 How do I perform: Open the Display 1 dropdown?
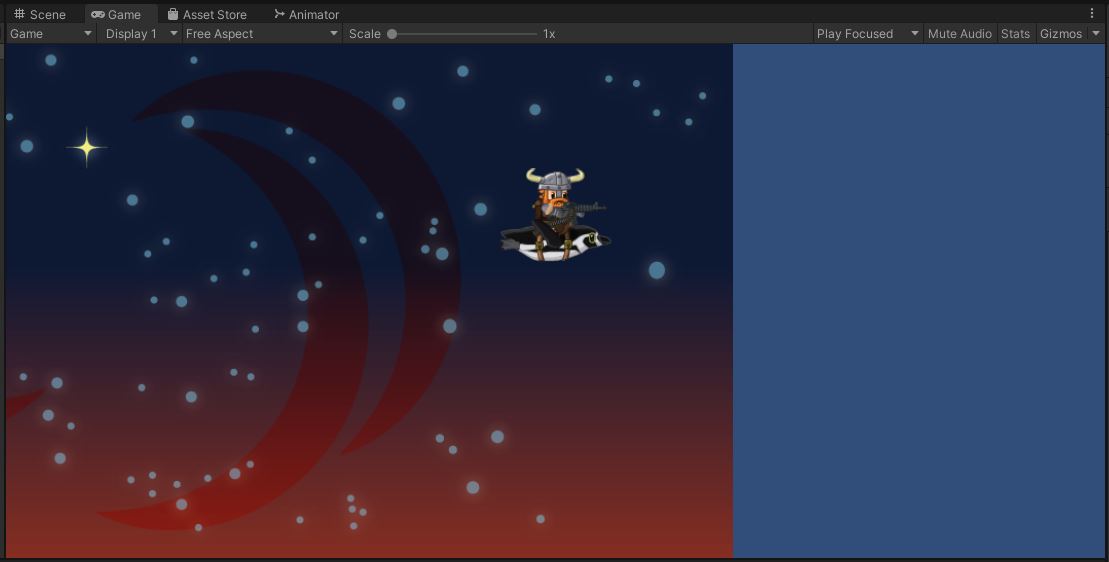point(141,34)
